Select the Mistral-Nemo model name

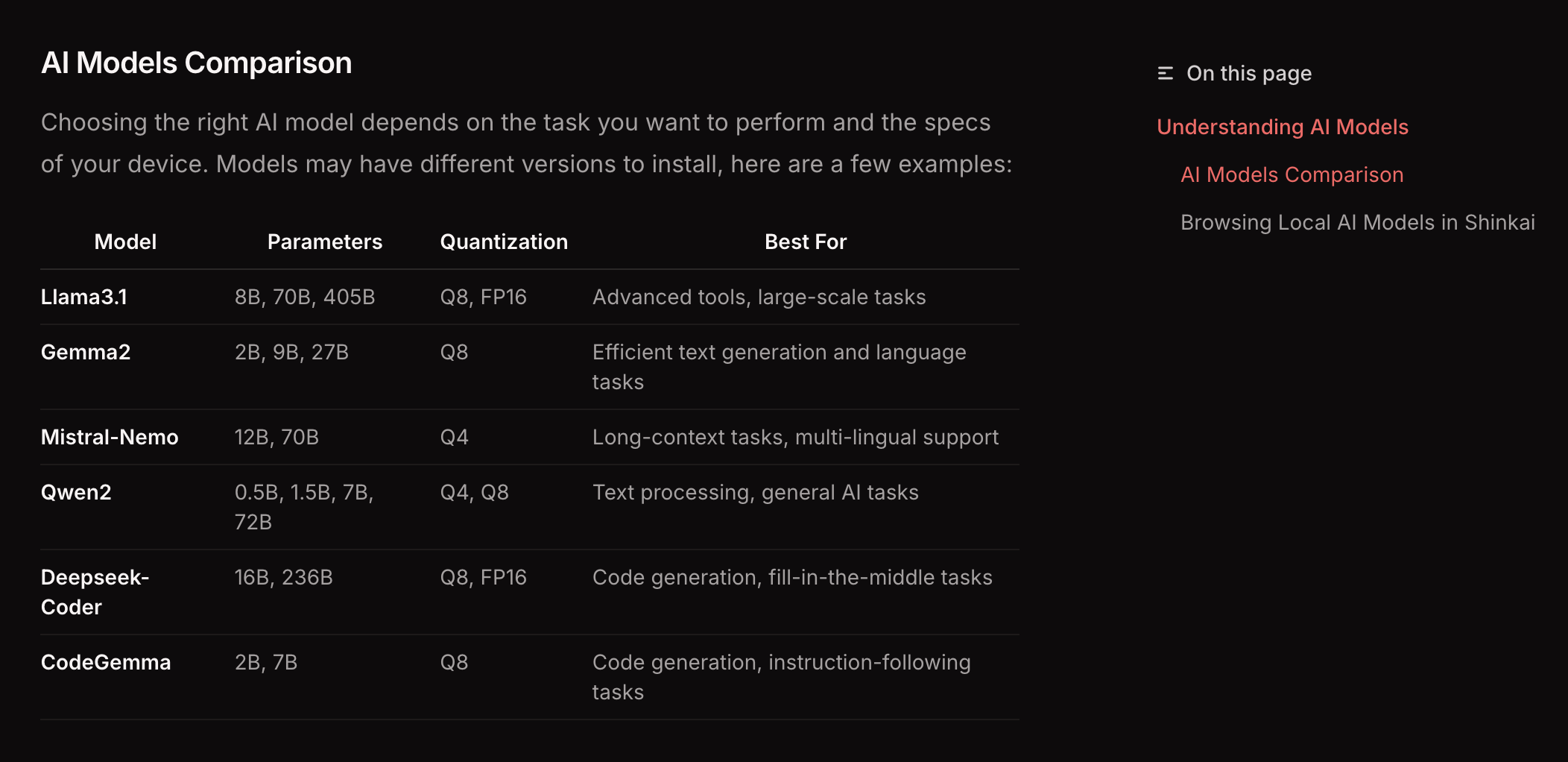coord(110,437)
